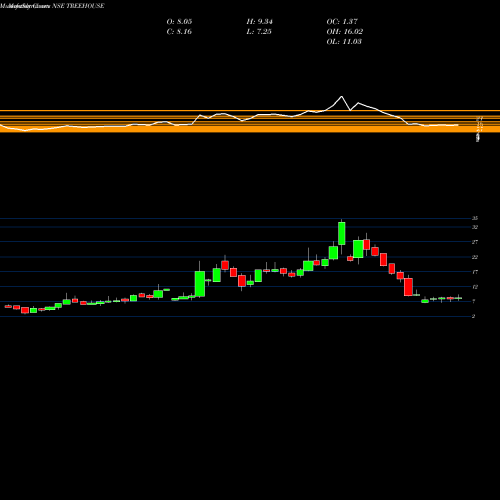Click the price axis label 17
The width and height of the screenshot is (500, 500).
click(x=475, y=272)
